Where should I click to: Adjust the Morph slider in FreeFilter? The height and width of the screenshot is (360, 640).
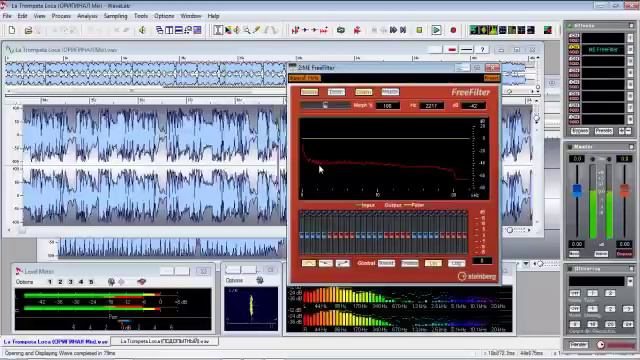[x=325, y=105]
